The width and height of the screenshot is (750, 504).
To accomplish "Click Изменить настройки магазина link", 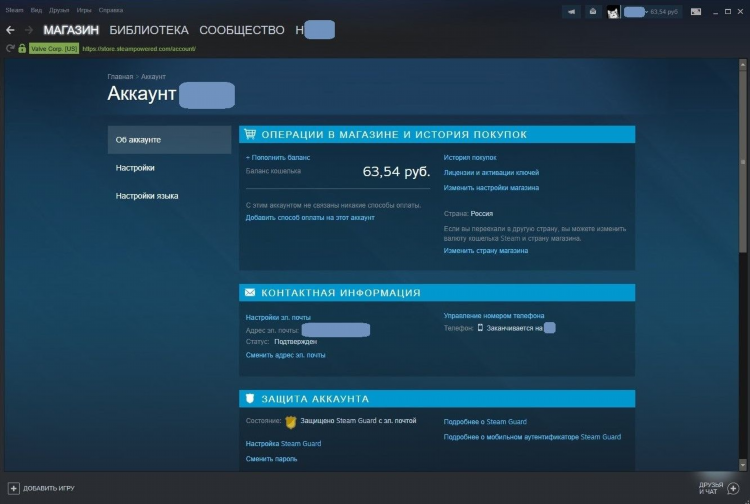I will pyautogui.click(x=491, y=188).
